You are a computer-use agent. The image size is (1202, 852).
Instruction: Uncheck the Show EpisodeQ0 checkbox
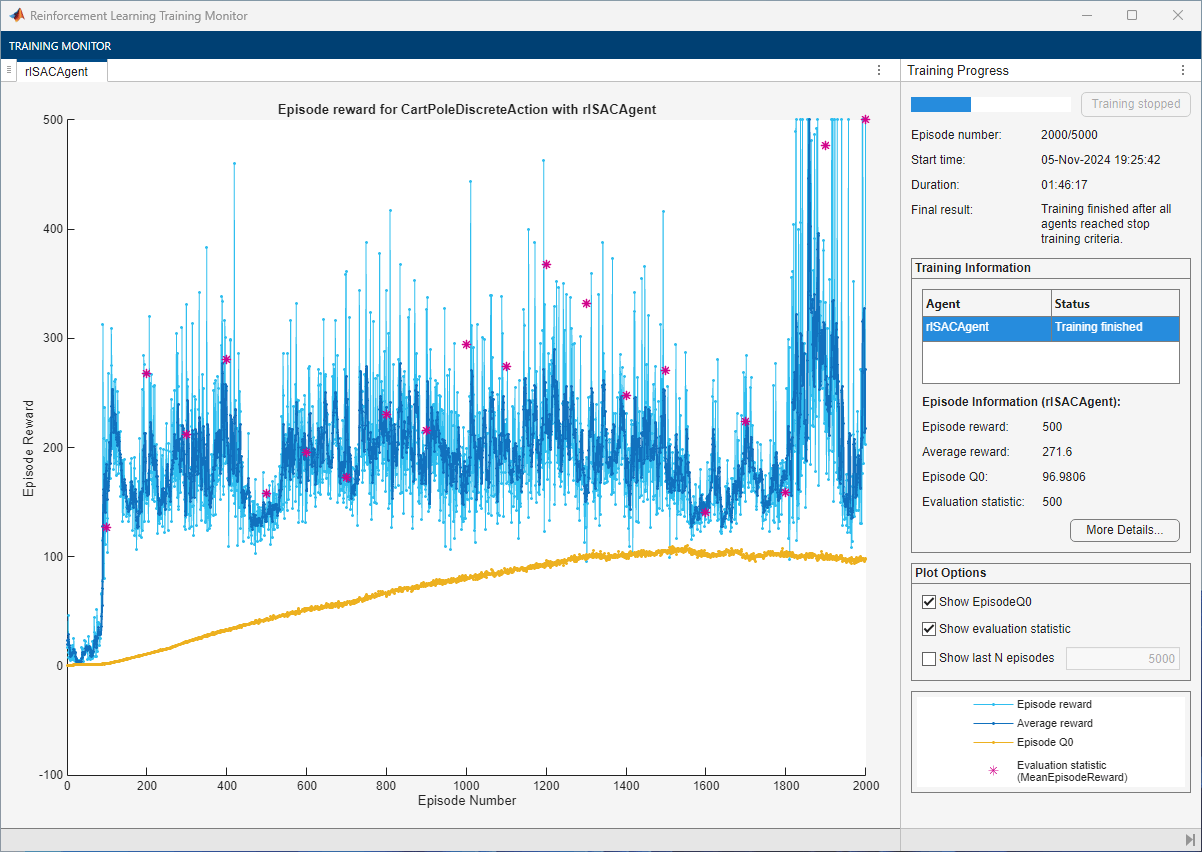pos(929,602)
